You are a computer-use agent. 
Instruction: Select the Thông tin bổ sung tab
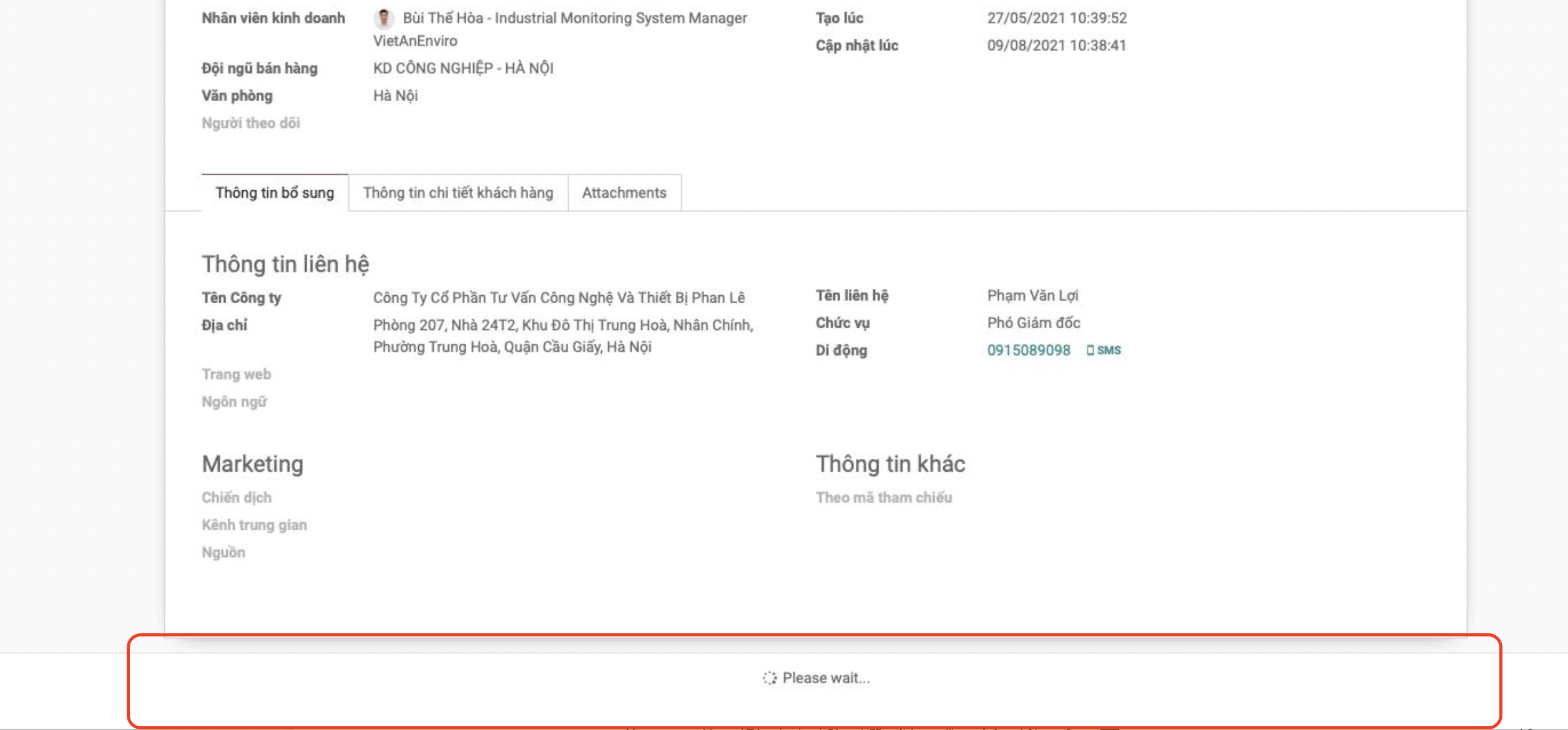coord(273,192)
